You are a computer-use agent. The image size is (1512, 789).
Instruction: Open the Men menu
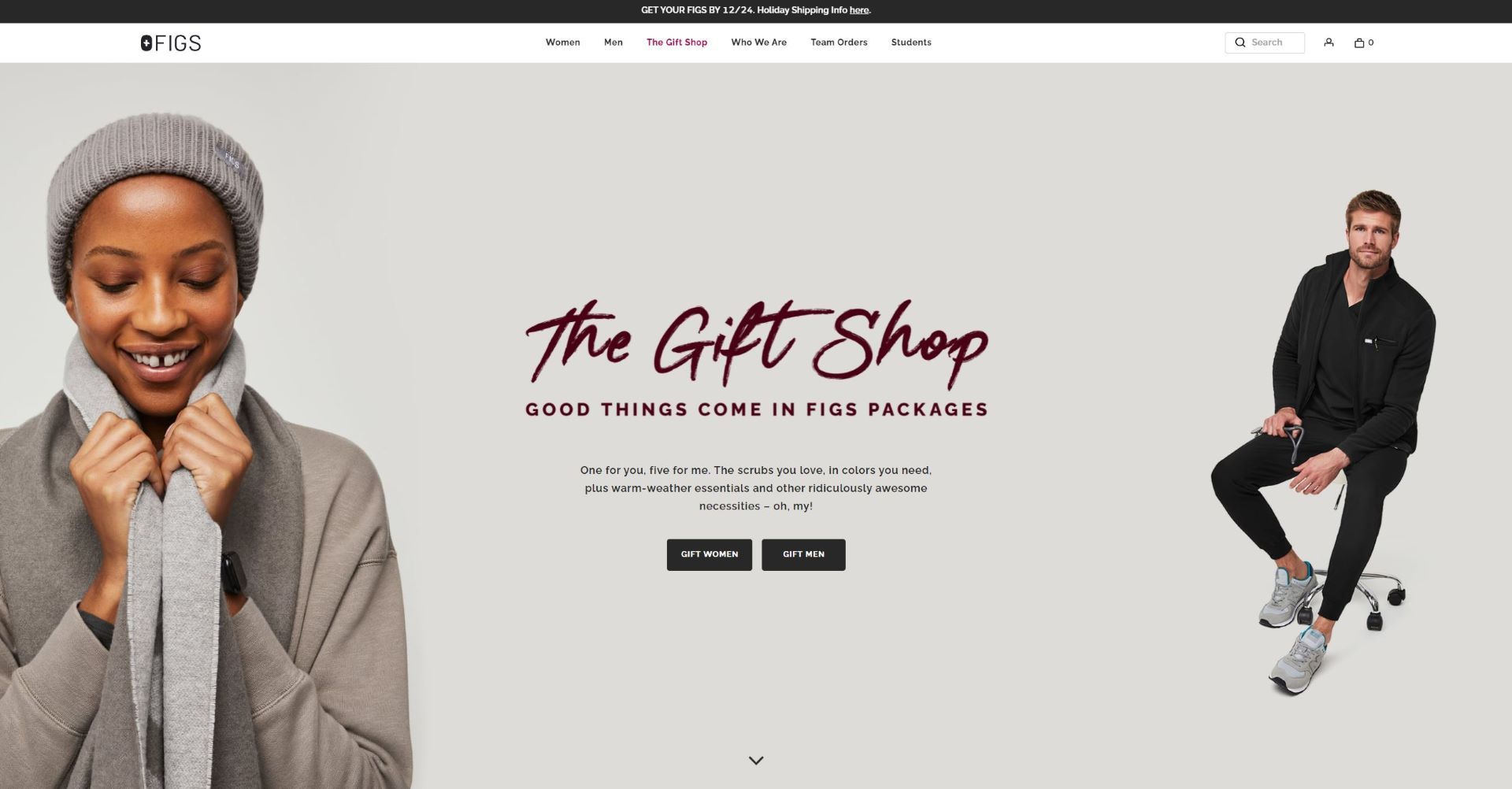tap(613, 43)
